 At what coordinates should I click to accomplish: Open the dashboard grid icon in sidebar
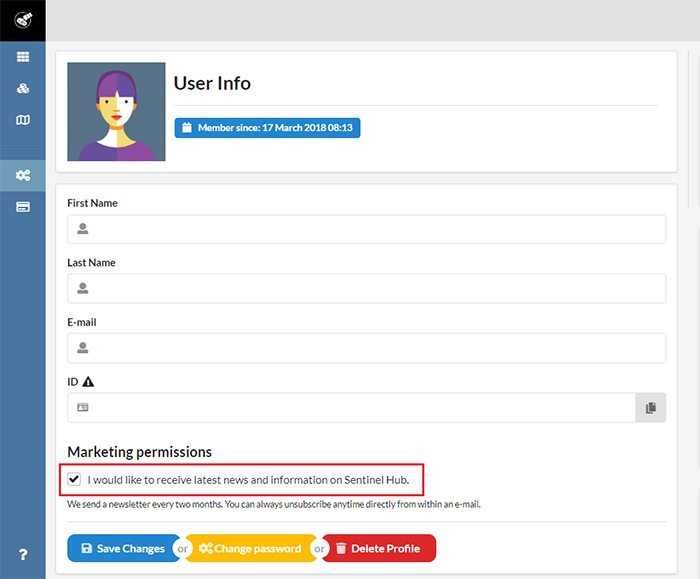coord(23,57)
